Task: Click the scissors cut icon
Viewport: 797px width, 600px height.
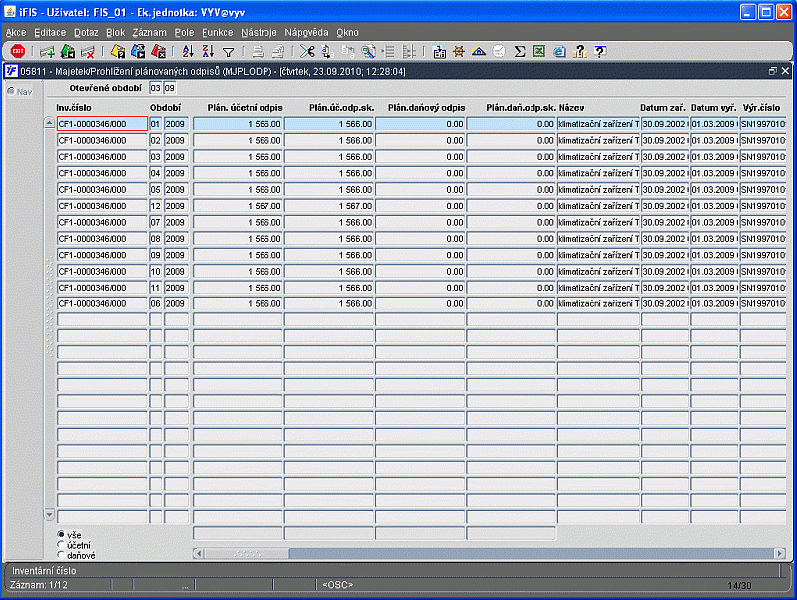Action: coord(306,51)
